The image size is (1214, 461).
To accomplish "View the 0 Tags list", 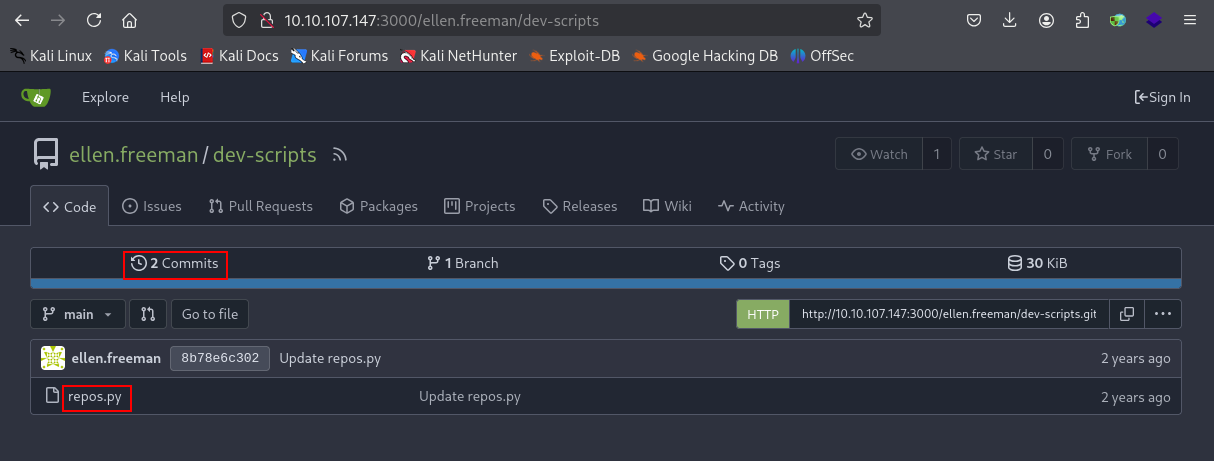I will pyautogui.click(x=750, y=263).
